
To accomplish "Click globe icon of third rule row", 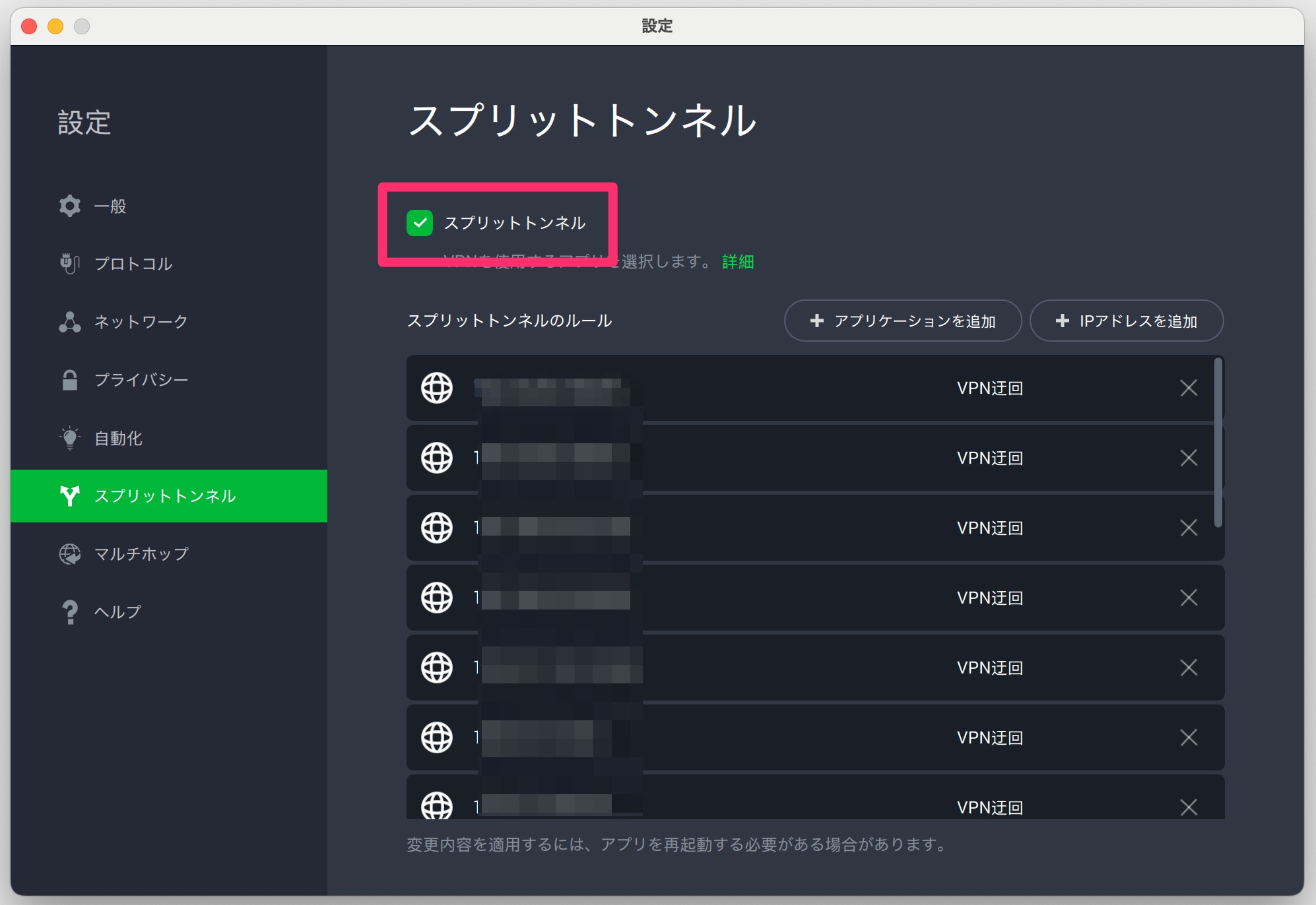I will (437, 528).
